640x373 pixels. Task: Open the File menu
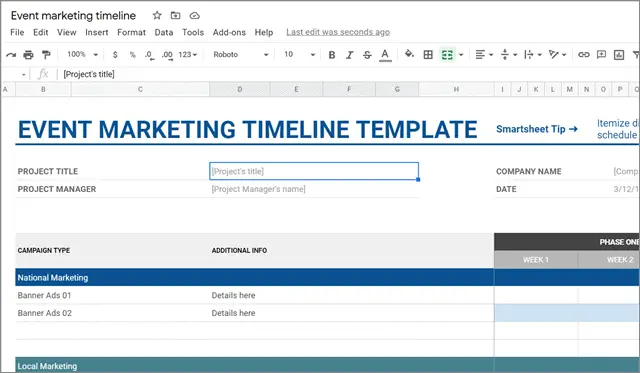(x=17, y=32)
